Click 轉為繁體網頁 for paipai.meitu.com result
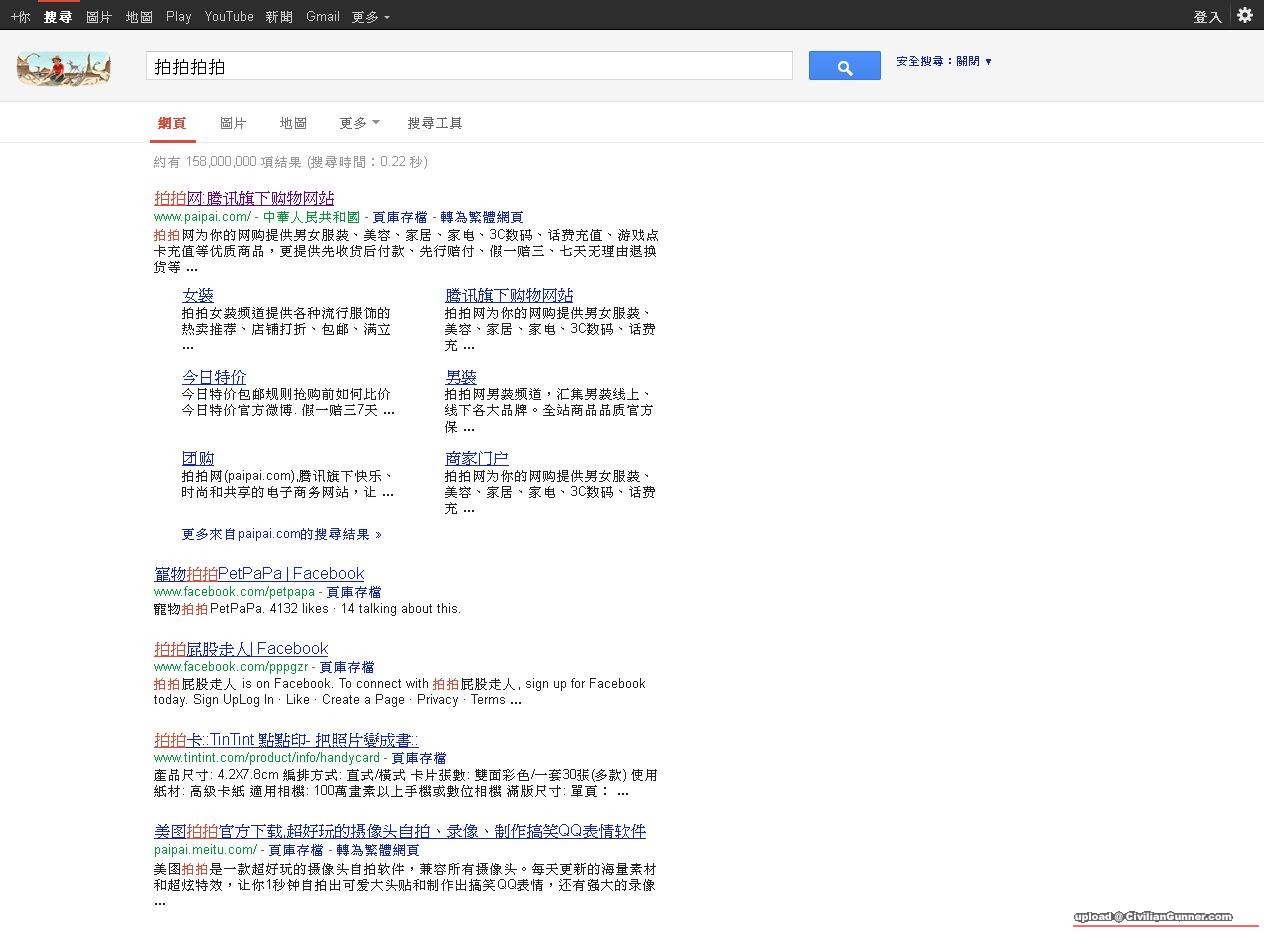Viewport: 1264px width, 933px height. [377, 850]
